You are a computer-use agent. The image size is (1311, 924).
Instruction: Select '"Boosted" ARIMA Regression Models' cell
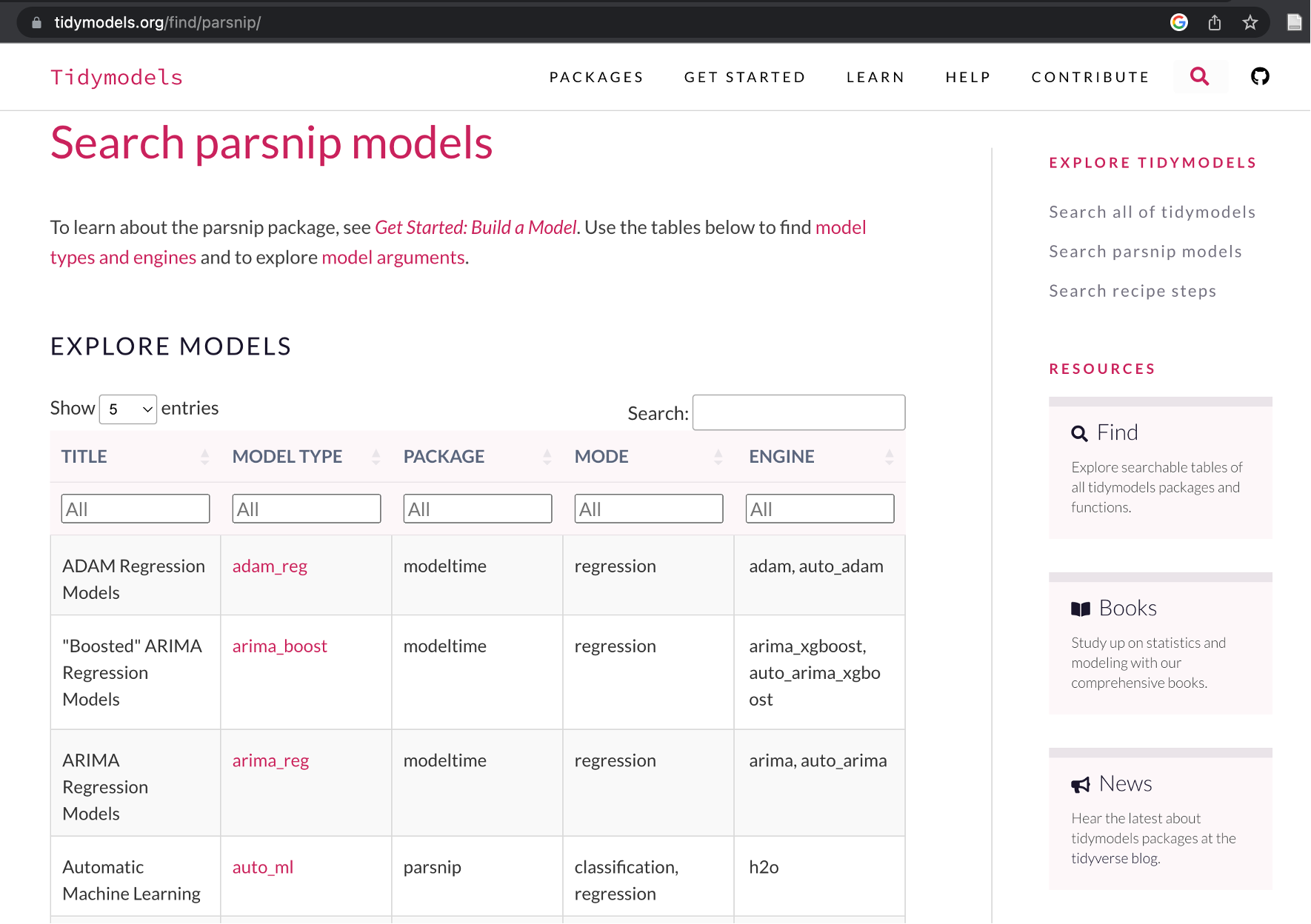[x=136, y=672]
